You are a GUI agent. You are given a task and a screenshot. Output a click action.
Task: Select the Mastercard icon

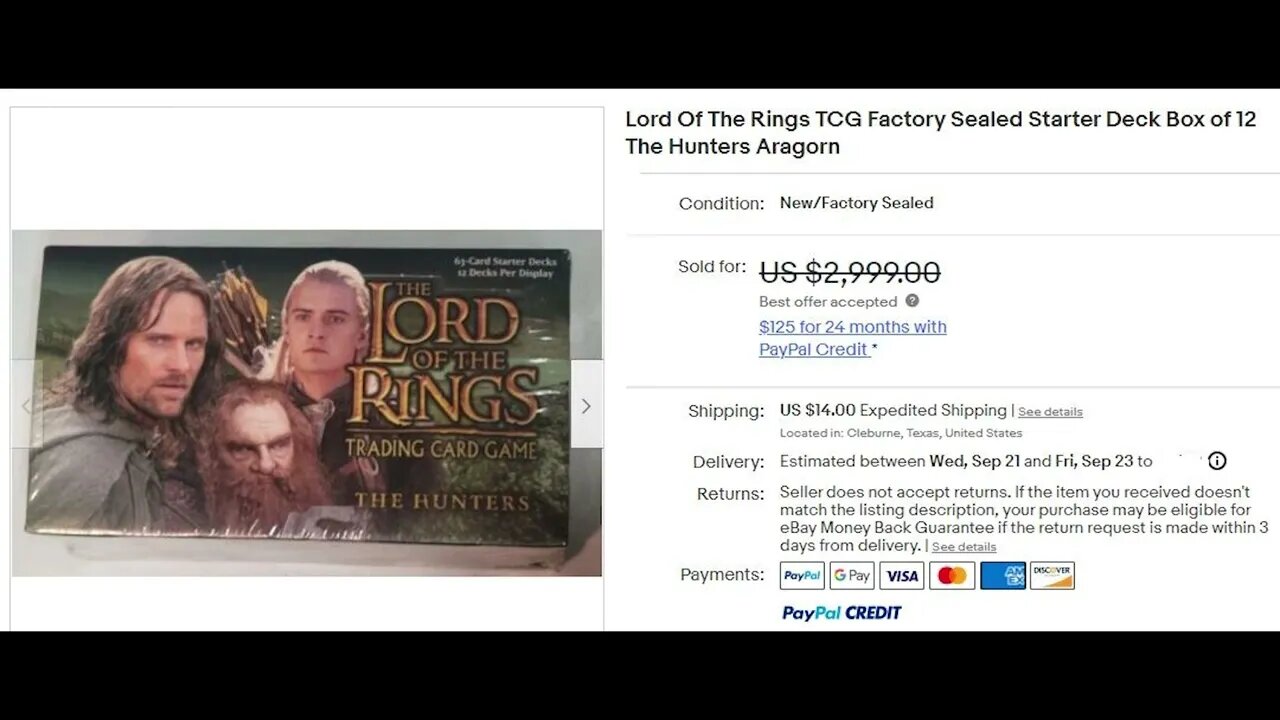pyautogui.click(x=952, y=575)
